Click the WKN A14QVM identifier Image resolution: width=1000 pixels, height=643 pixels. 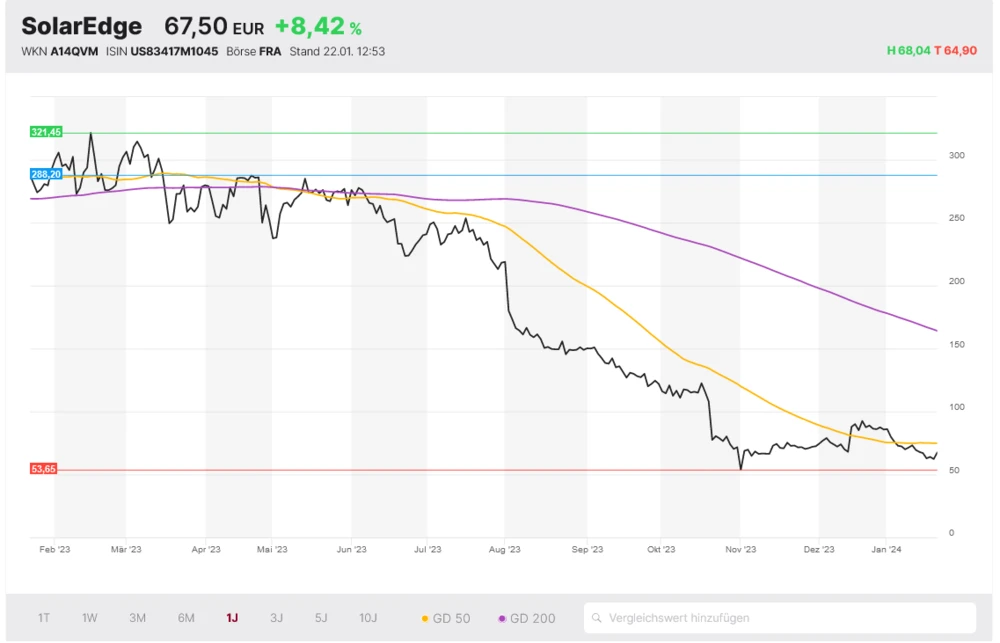60,51
